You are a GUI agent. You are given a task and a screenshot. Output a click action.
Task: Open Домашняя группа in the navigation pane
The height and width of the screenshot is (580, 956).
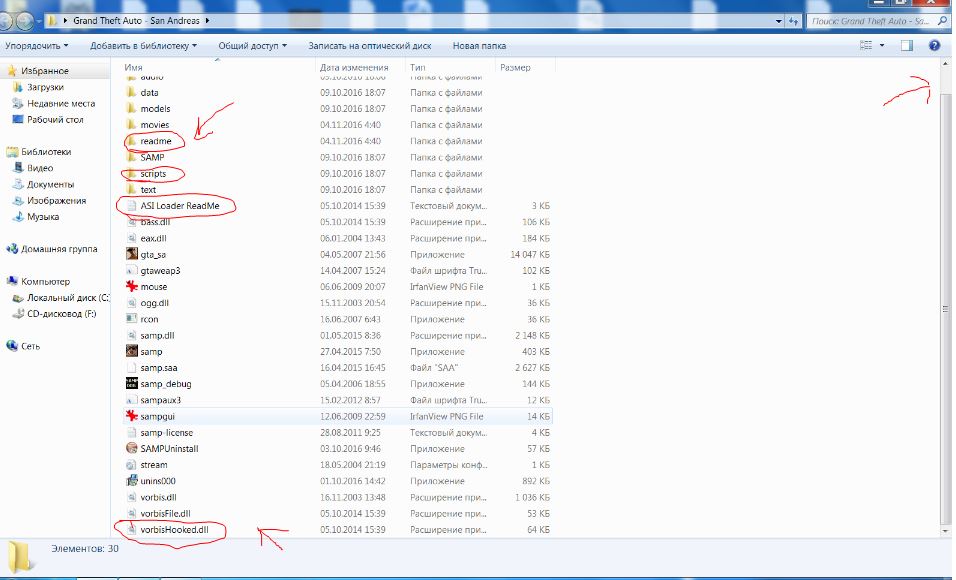(x=59, y=249)
